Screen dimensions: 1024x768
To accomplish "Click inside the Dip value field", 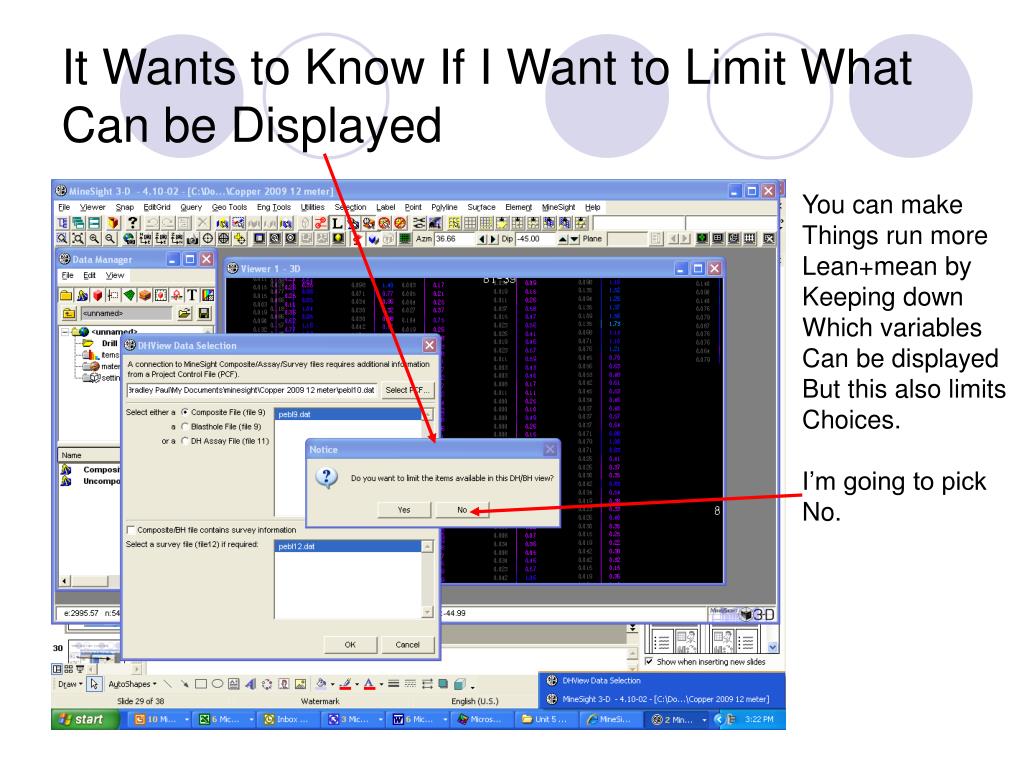I will (x=536, y=239).
